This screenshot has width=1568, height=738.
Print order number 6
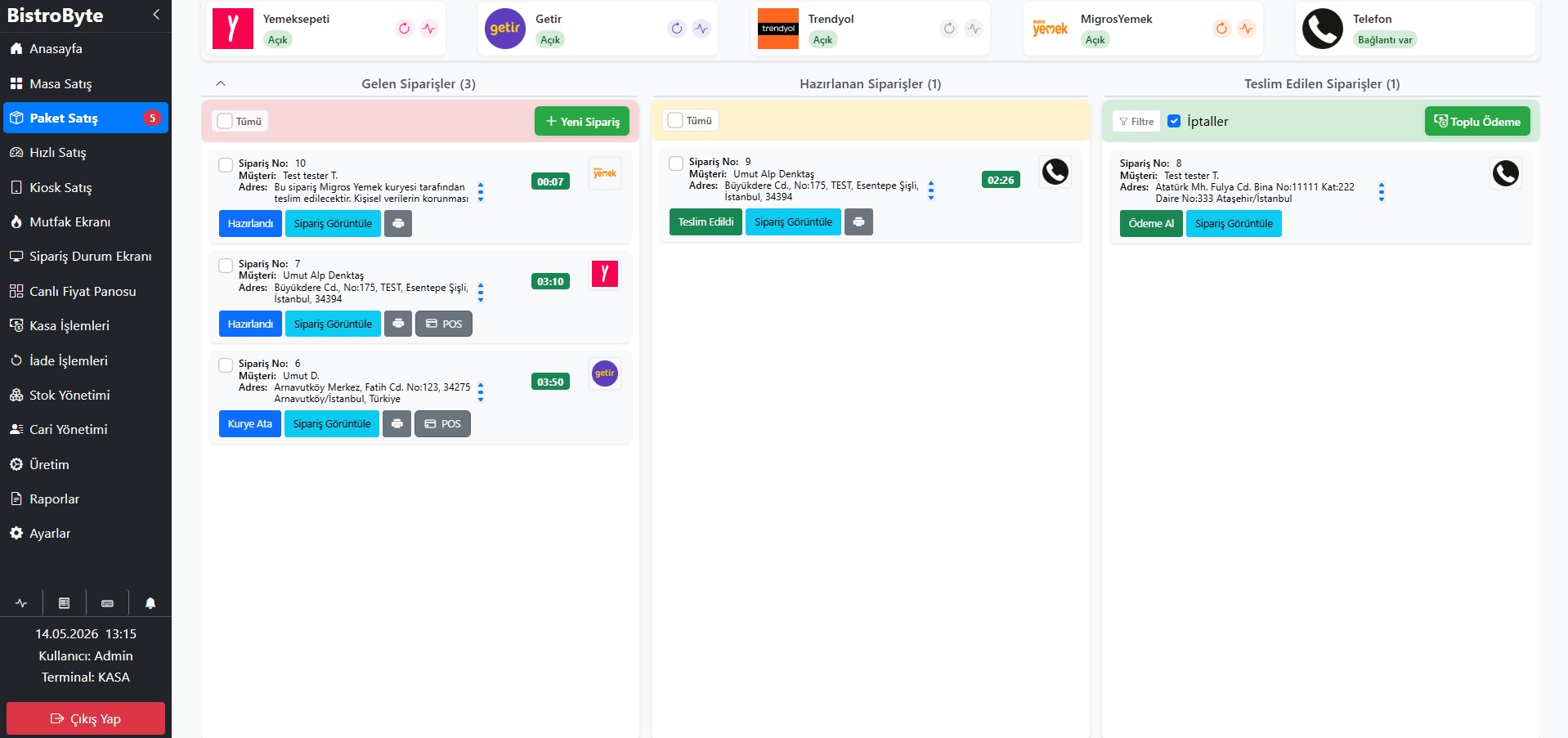(x=396, y=423)
